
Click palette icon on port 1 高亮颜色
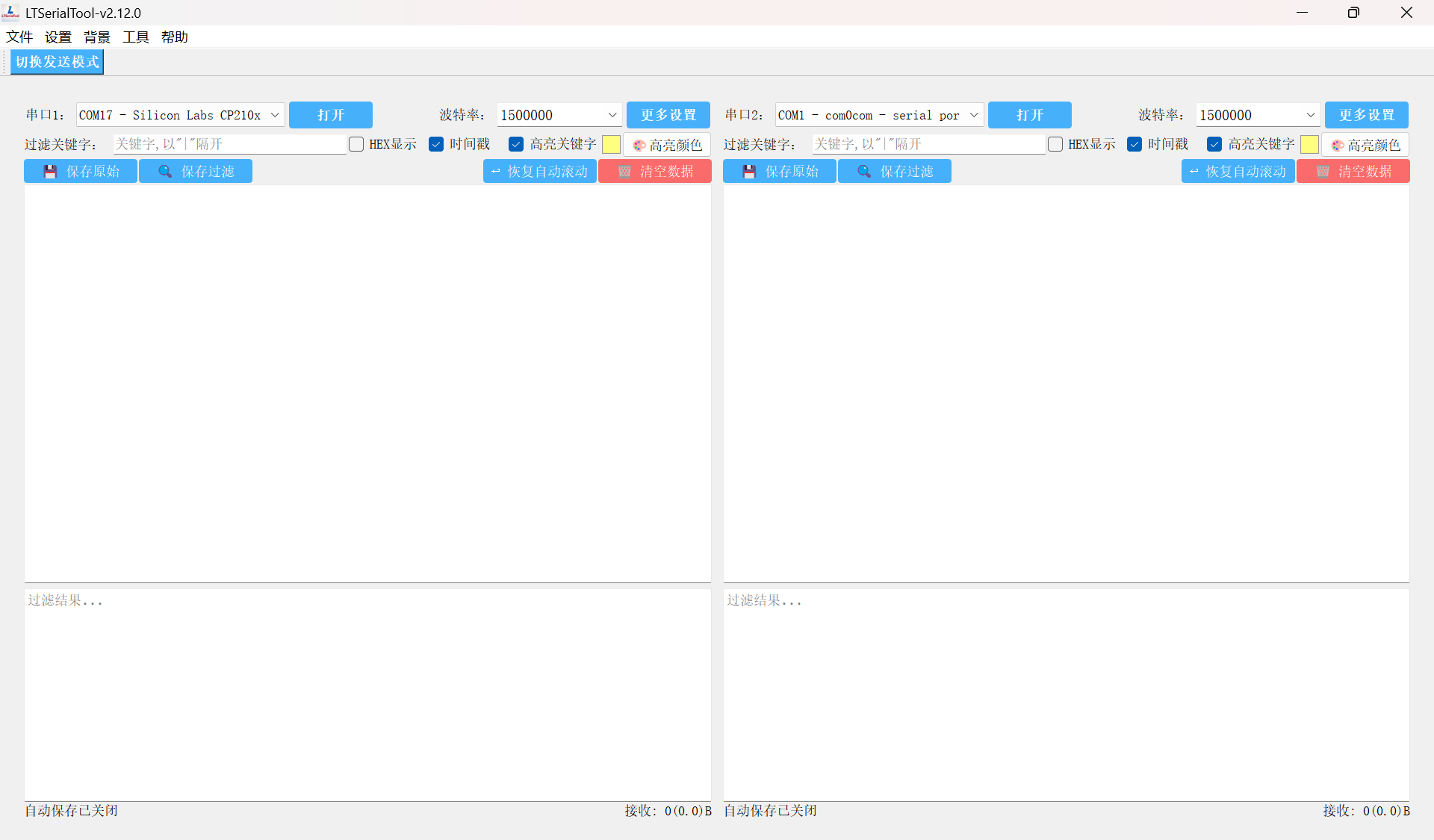pyautogui.click(x=639, y=145)
